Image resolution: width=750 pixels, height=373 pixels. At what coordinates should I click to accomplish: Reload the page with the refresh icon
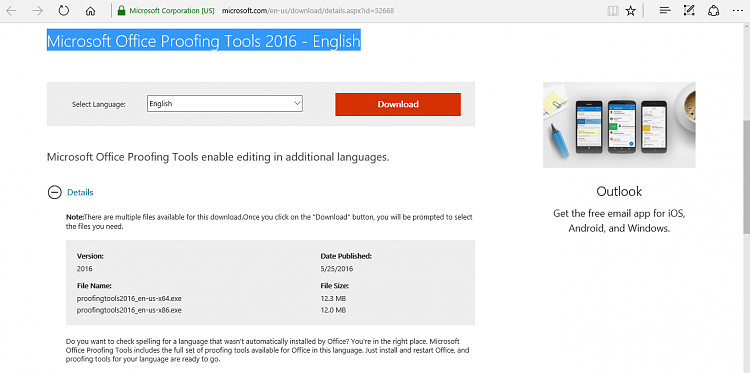click(x=64, y=11)
